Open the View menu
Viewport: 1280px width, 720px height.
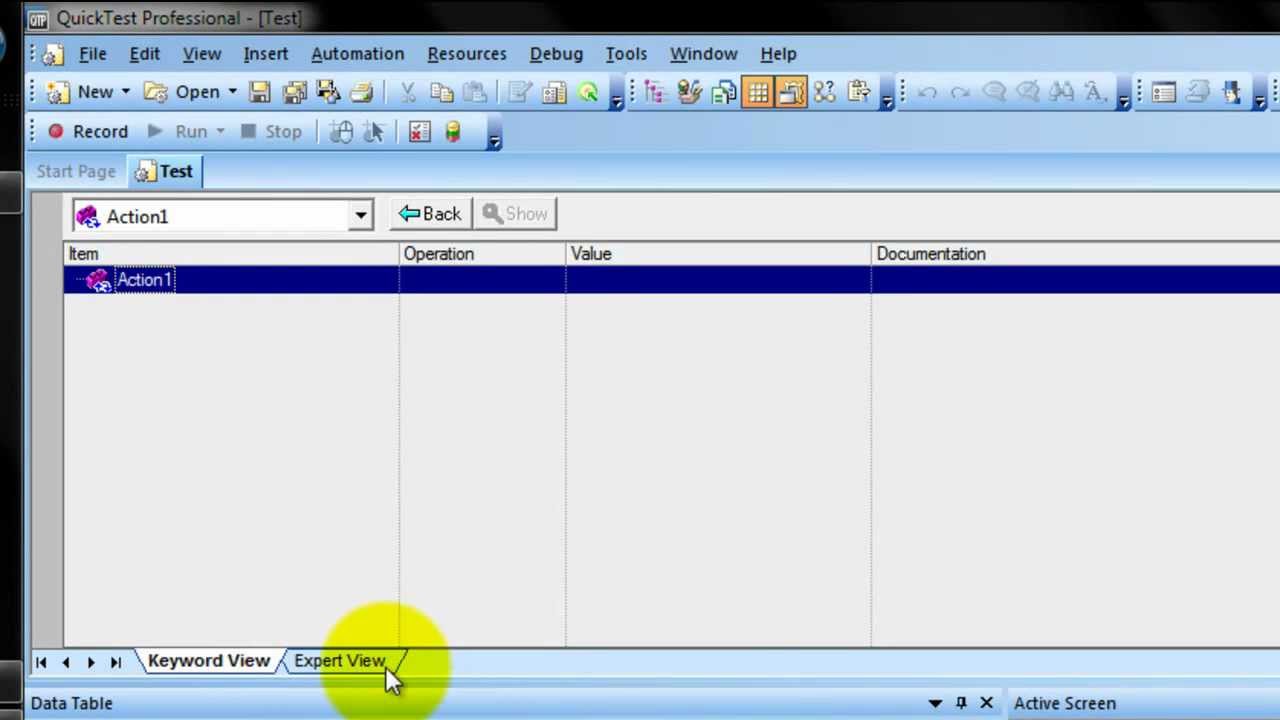coord(202,54)
